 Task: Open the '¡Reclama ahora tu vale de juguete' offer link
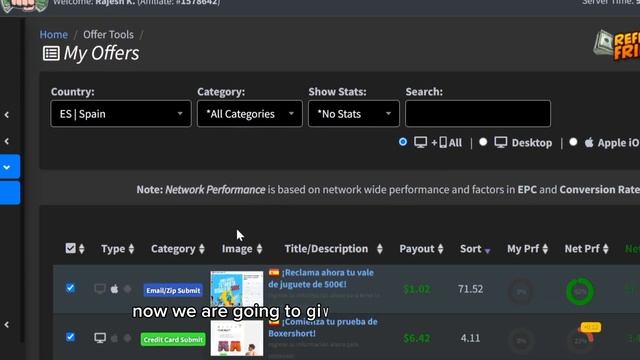321,278
